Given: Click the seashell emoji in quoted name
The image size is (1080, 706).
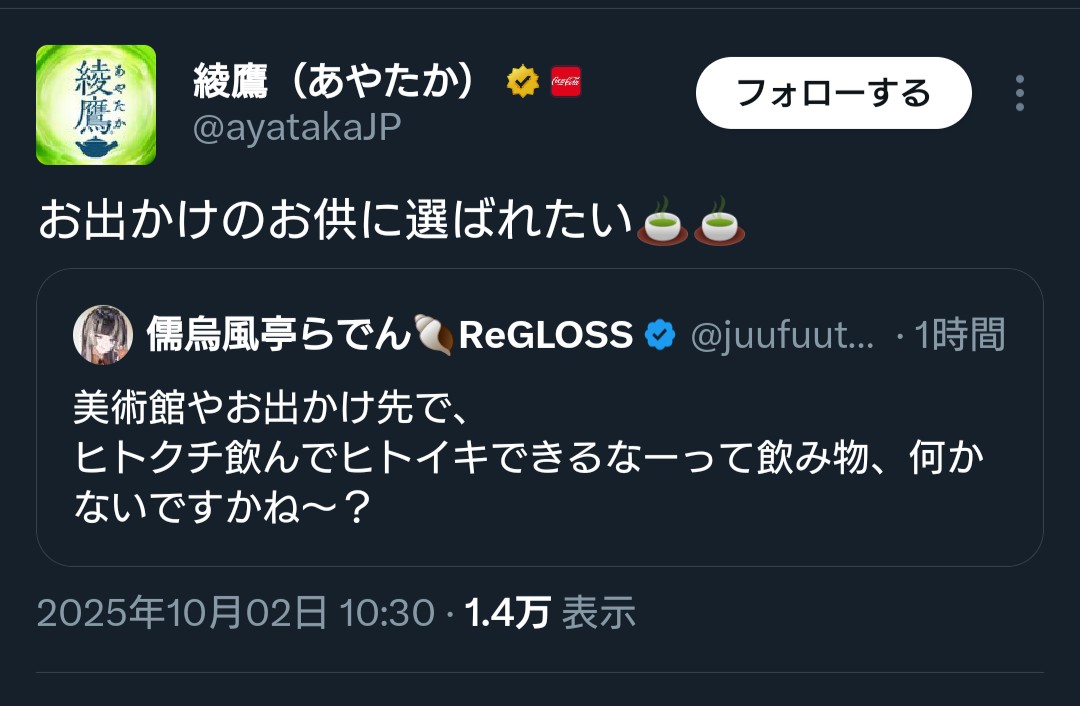Looking at the screenshot, I should pos(434,335).
